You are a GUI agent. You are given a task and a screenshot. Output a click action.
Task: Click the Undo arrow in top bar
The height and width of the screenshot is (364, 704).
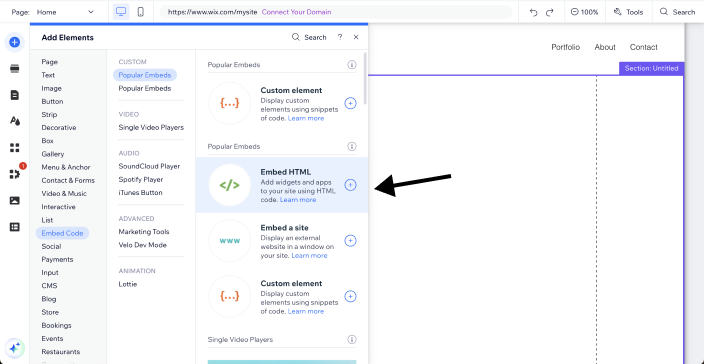tap(533, 13)
